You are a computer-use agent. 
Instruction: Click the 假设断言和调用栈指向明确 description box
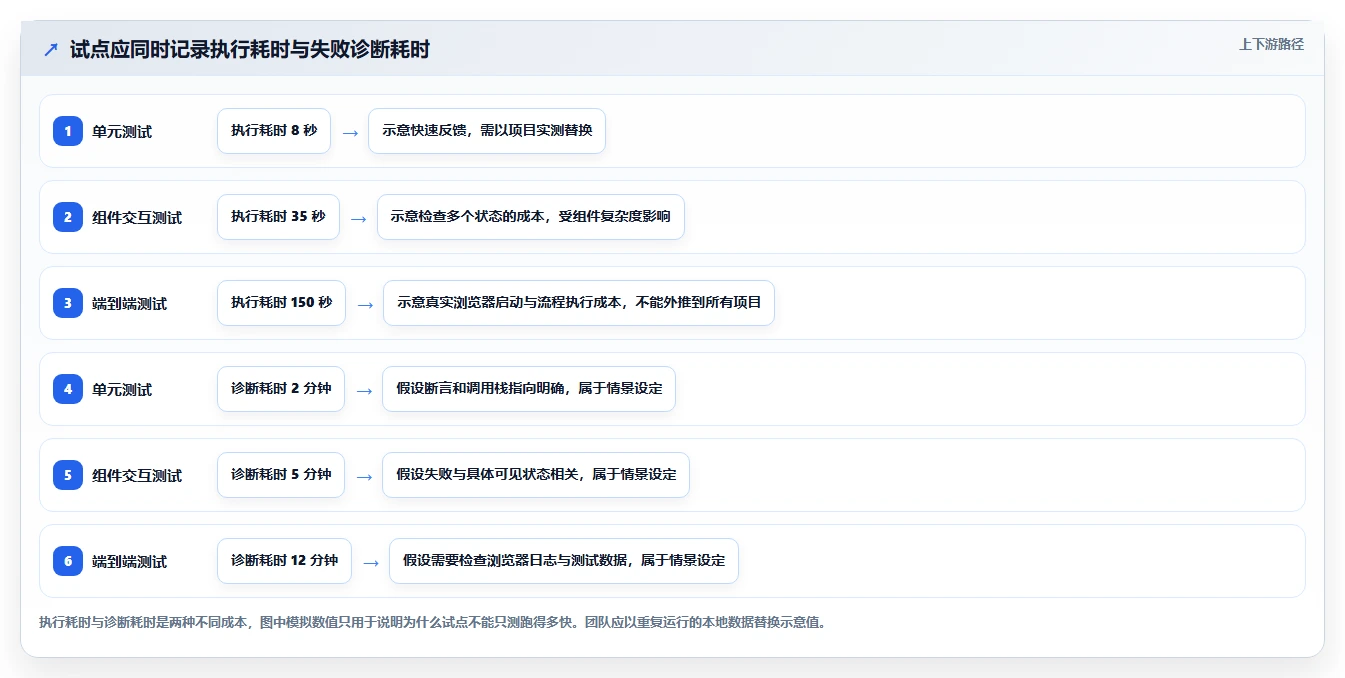point(529,389)
